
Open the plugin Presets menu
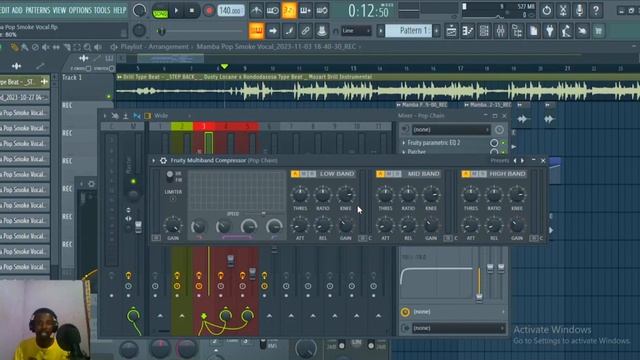(500, 160)
